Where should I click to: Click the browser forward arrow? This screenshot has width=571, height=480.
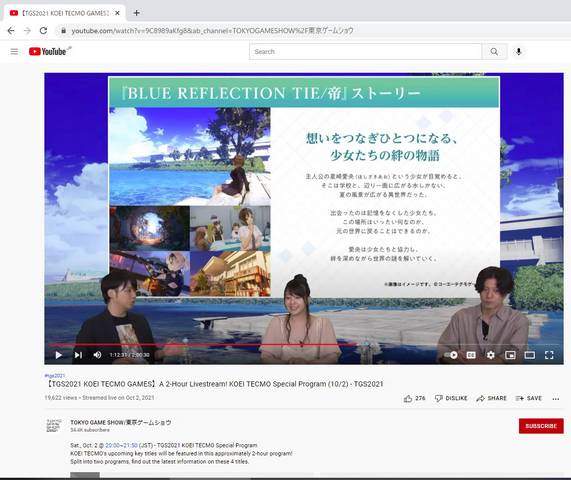click(x=27, y=31)
